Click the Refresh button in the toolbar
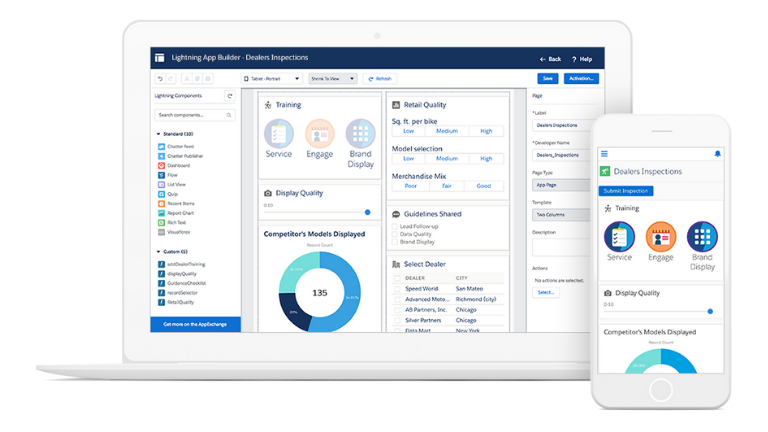This screenshot has width=768, height=432. click(x=380, y=79)
